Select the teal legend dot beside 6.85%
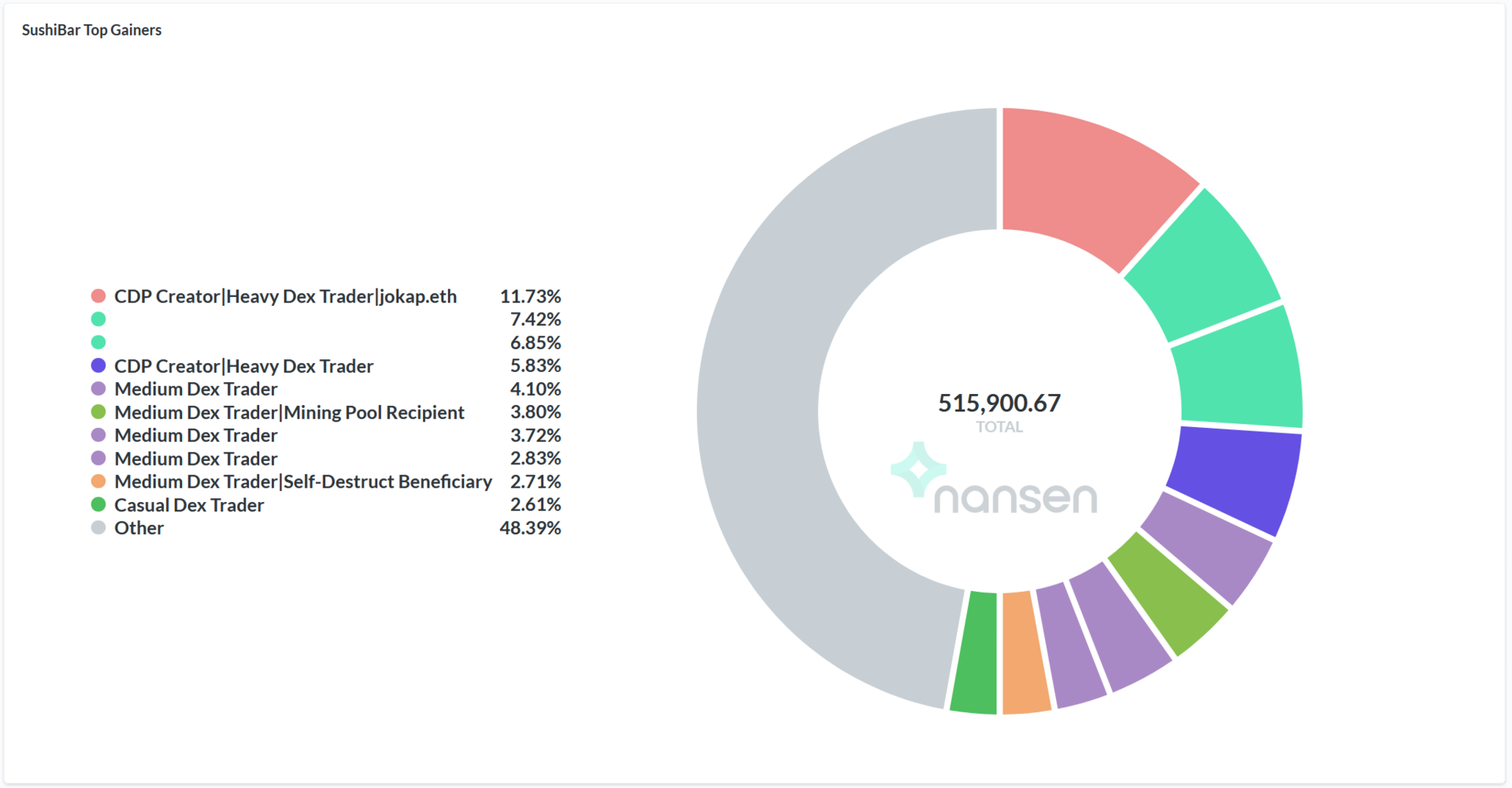The image size is (1512, 788). pyautogui.click(x=98, y=343)
